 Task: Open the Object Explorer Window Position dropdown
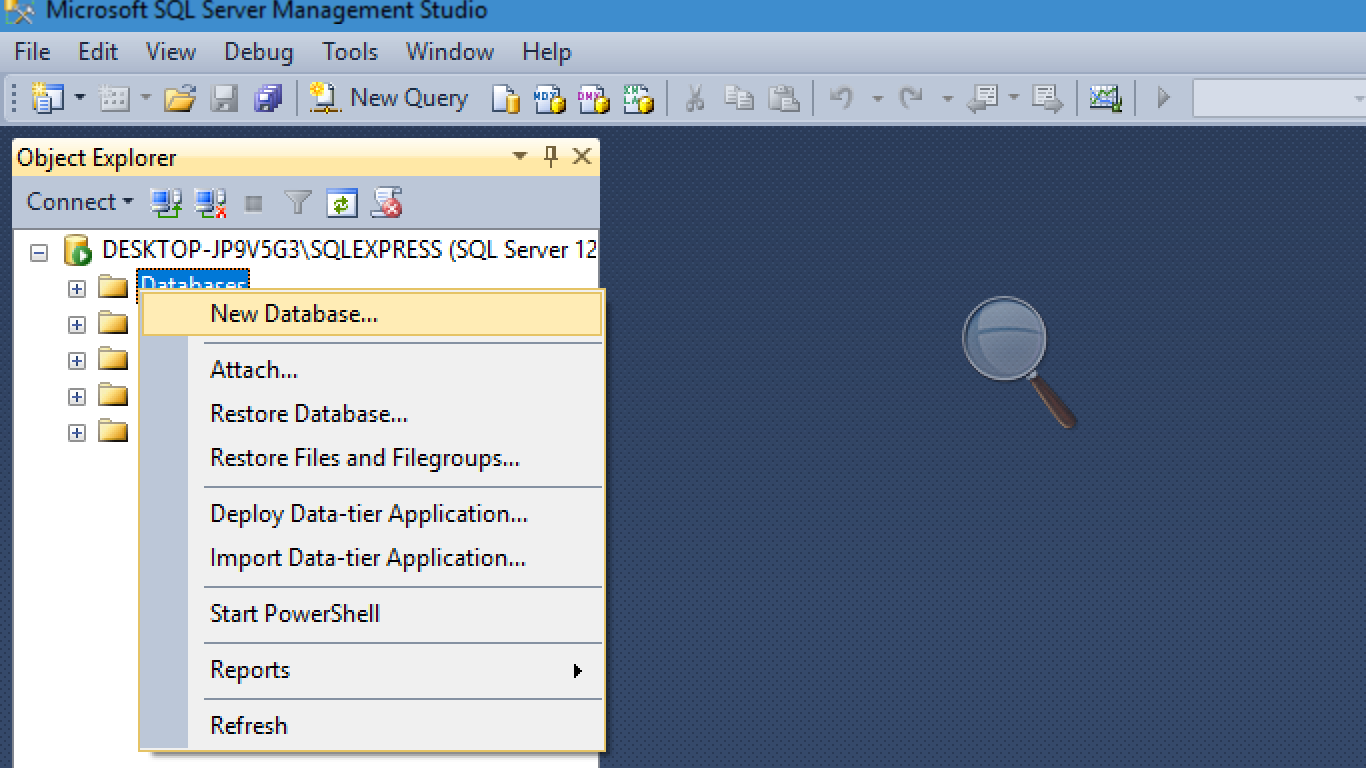(x=519, y=157)
